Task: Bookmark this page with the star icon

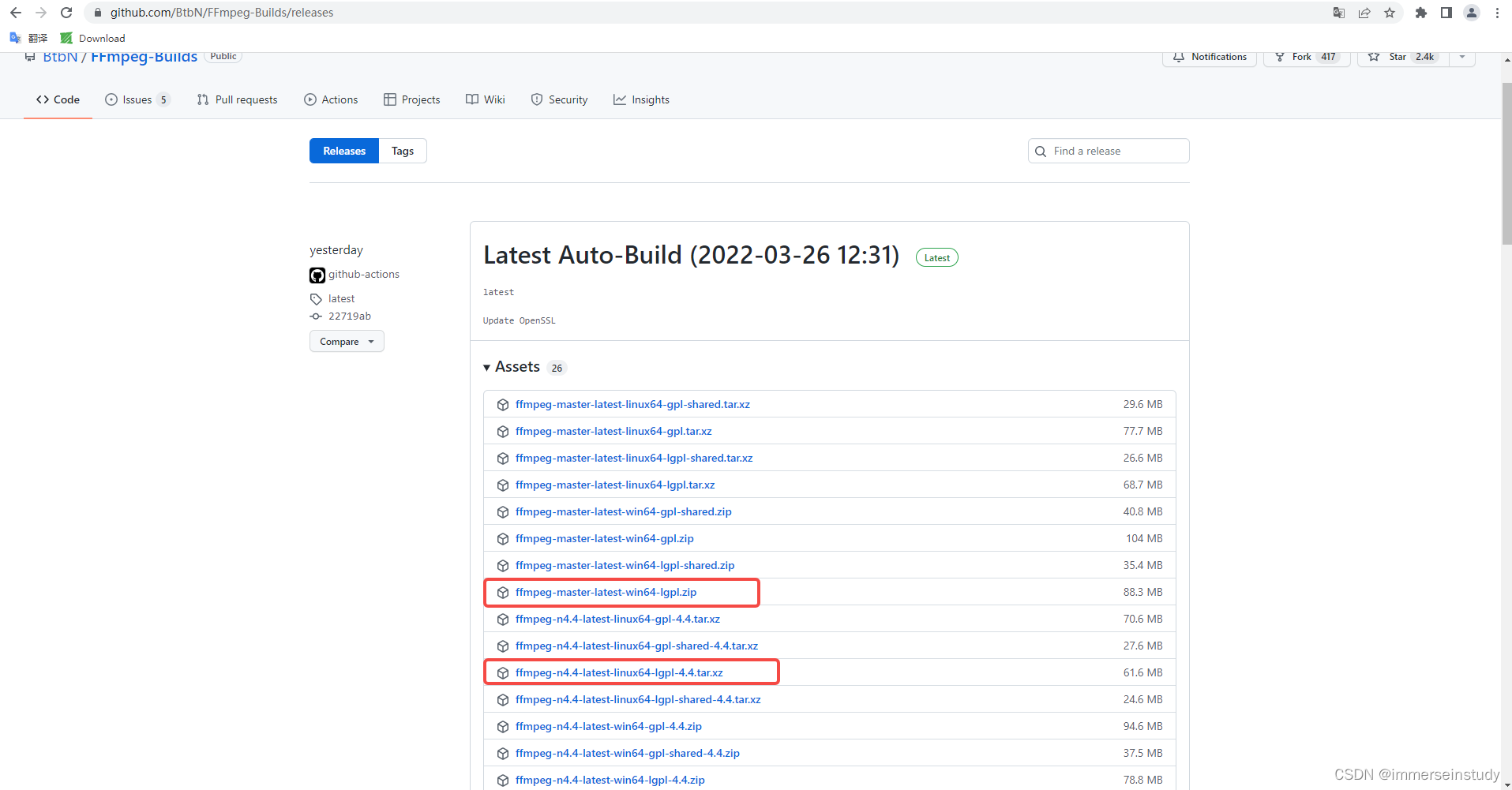Action: (x=1390, y=13)
